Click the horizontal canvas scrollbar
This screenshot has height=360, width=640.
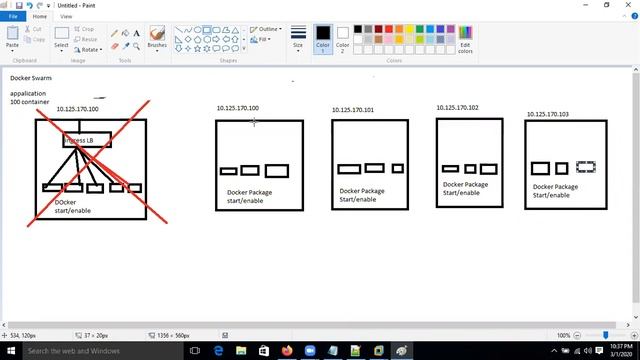311,325
